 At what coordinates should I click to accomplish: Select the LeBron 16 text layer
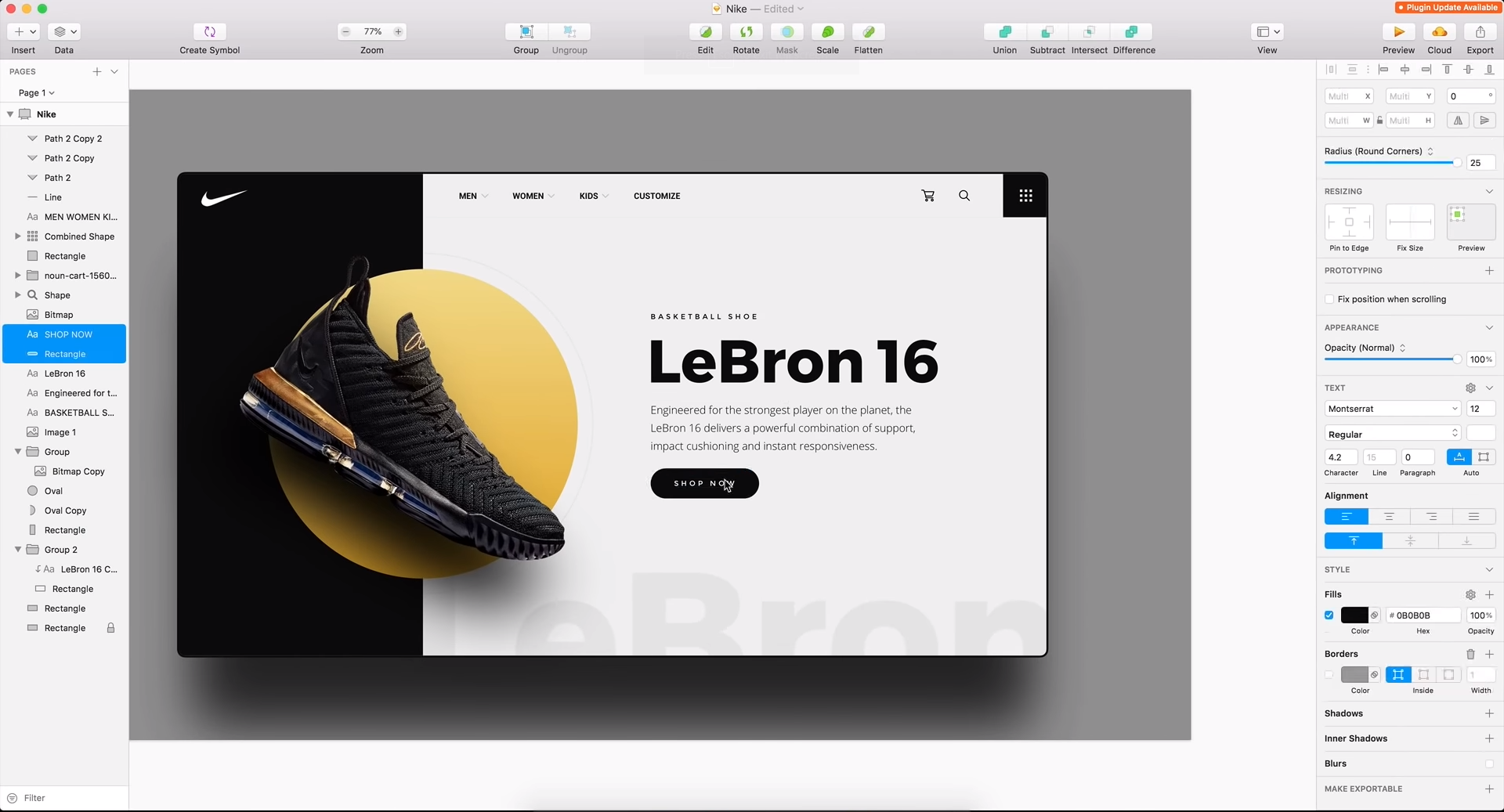[64, 374]
